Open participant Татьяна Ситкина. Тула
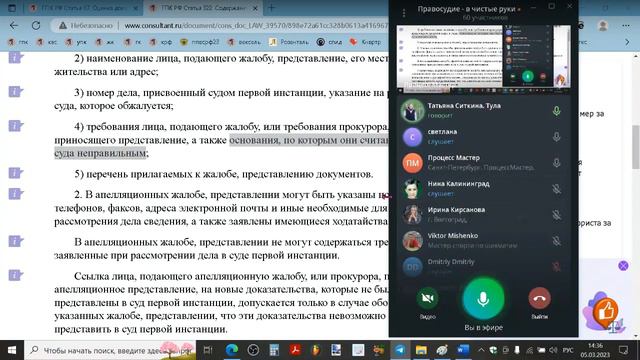Image resolution: width=640 pixels, height=360 pixels. pyautogui.click(x=483, y=111)
